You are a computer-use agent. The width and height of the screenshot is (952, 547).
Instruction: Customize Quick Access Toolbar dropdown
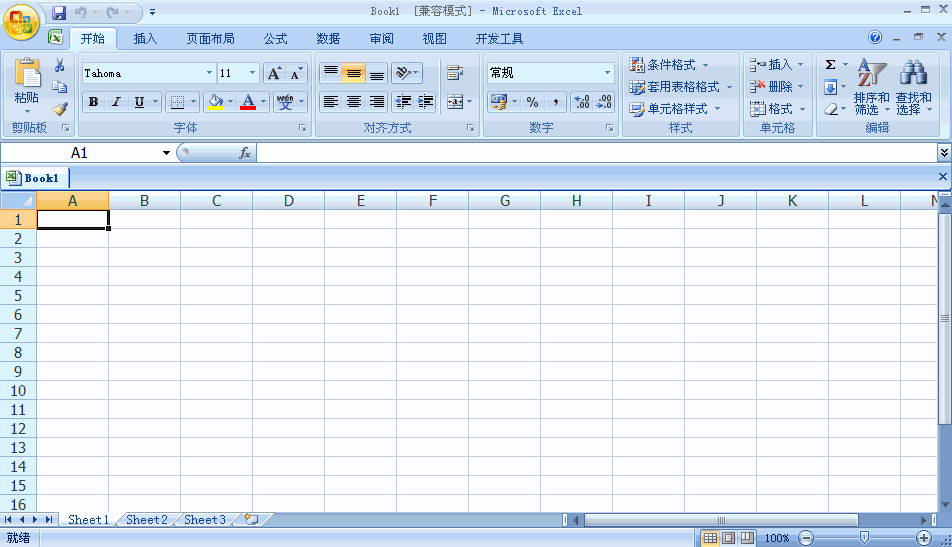(x=152, y=12)
